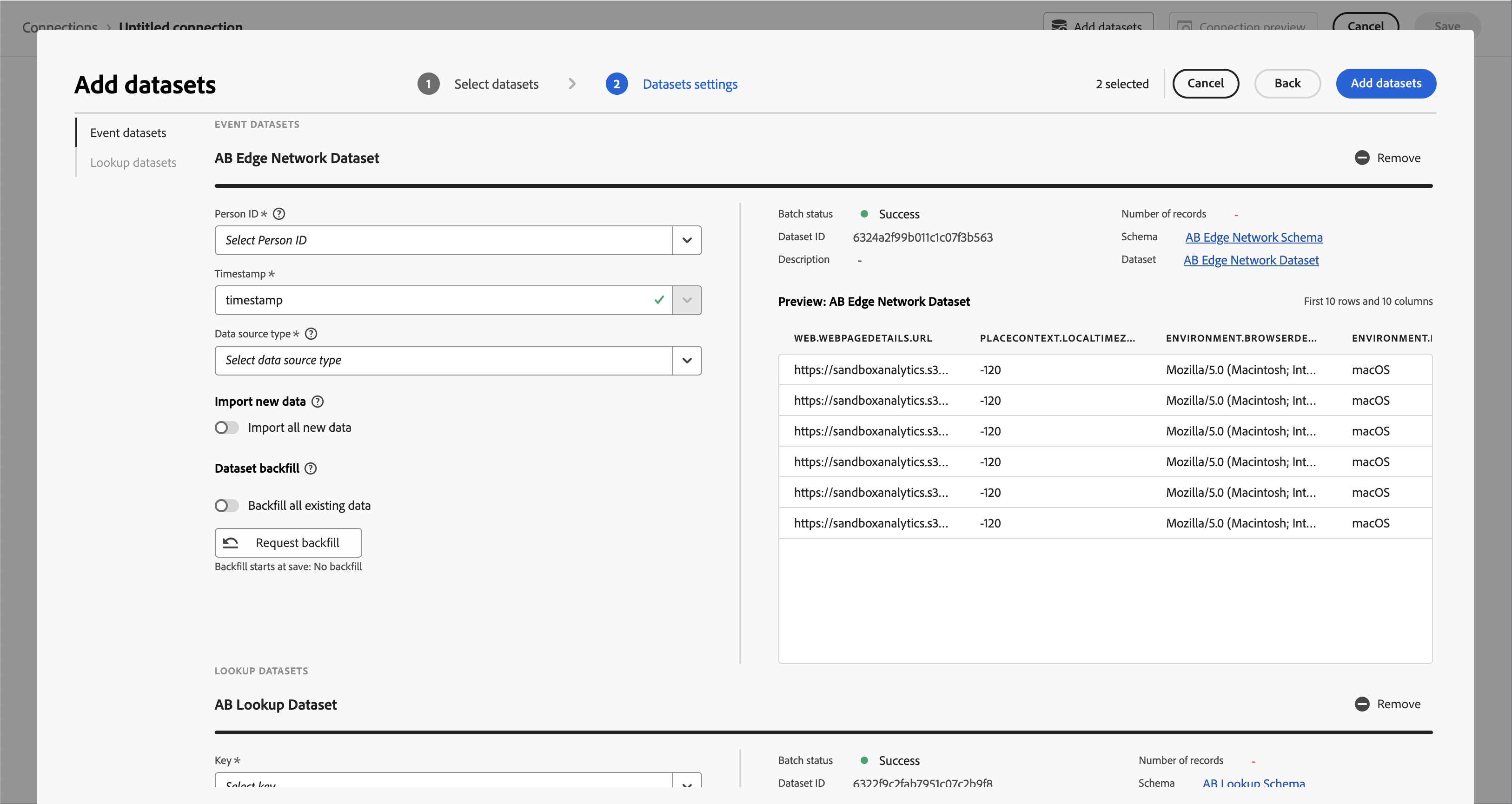Switch to Lookup datasets in the sidebar

[133, 163]
